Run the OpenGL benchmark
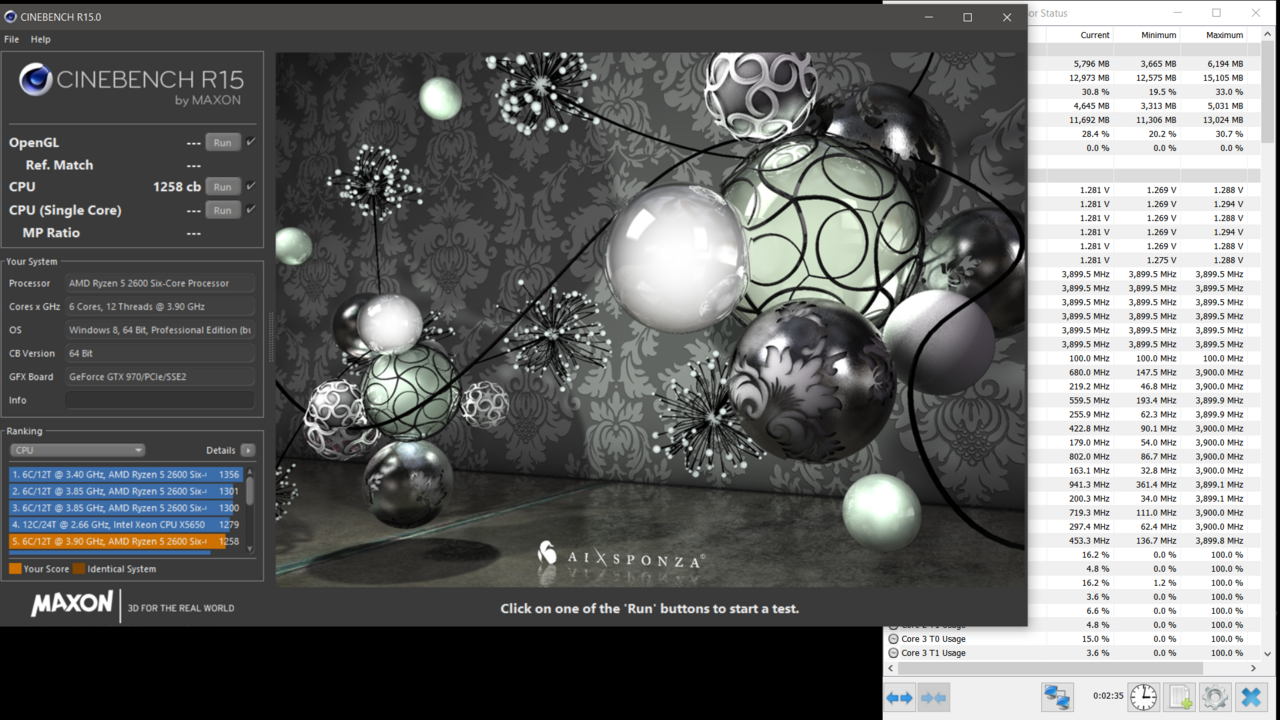 click(222, 142)
